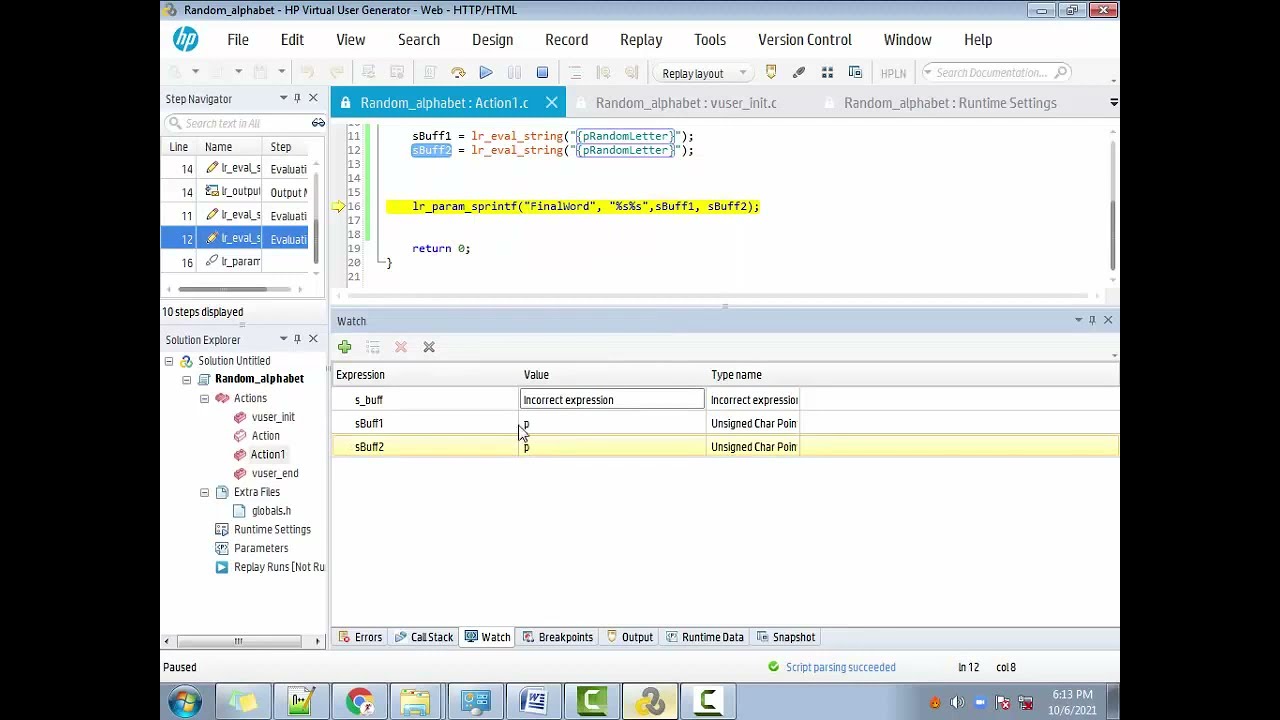The height and width of the screenshot is (720, 1280).
Task: Click the Incorrect expression value field
Action: pyautogui.click(x=613, y=400)
